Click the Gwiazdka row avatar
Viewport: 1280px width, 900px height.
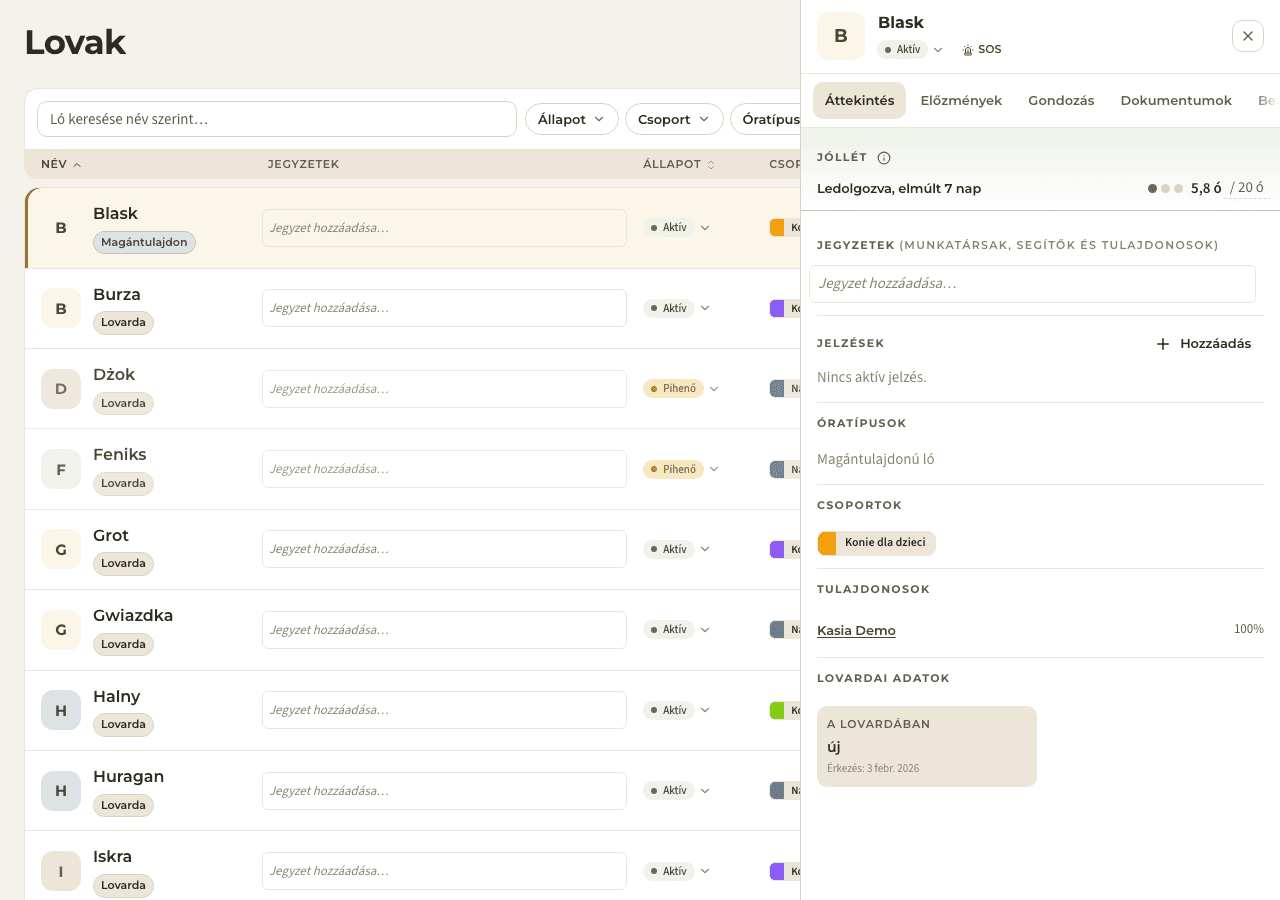(61, 630)
